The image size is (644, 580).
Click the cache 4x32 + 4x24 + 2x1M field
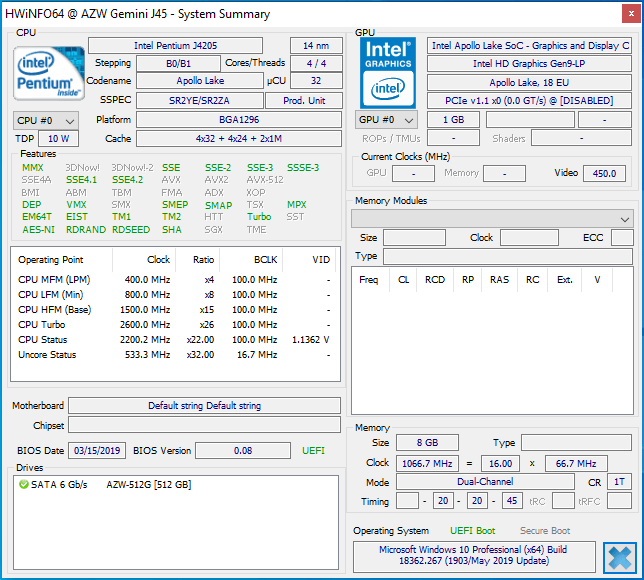239,139
